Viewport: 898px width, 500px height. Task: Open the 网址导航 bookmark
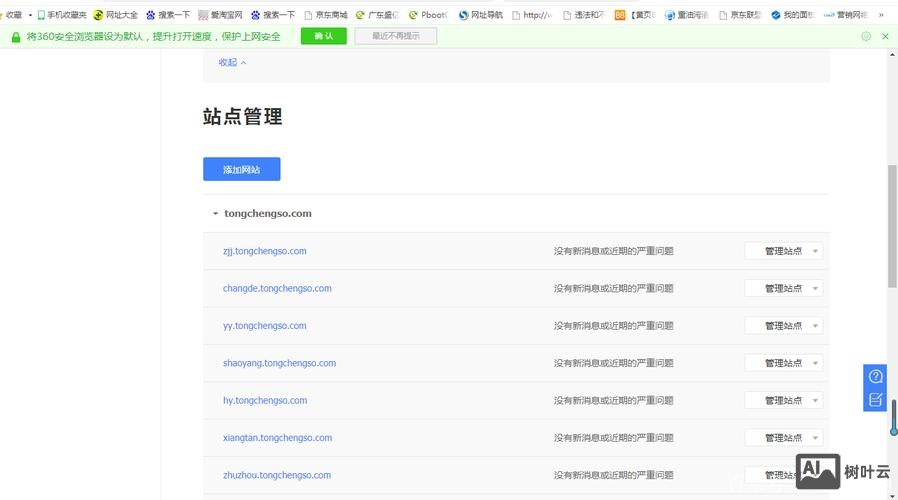coord(480,15)
